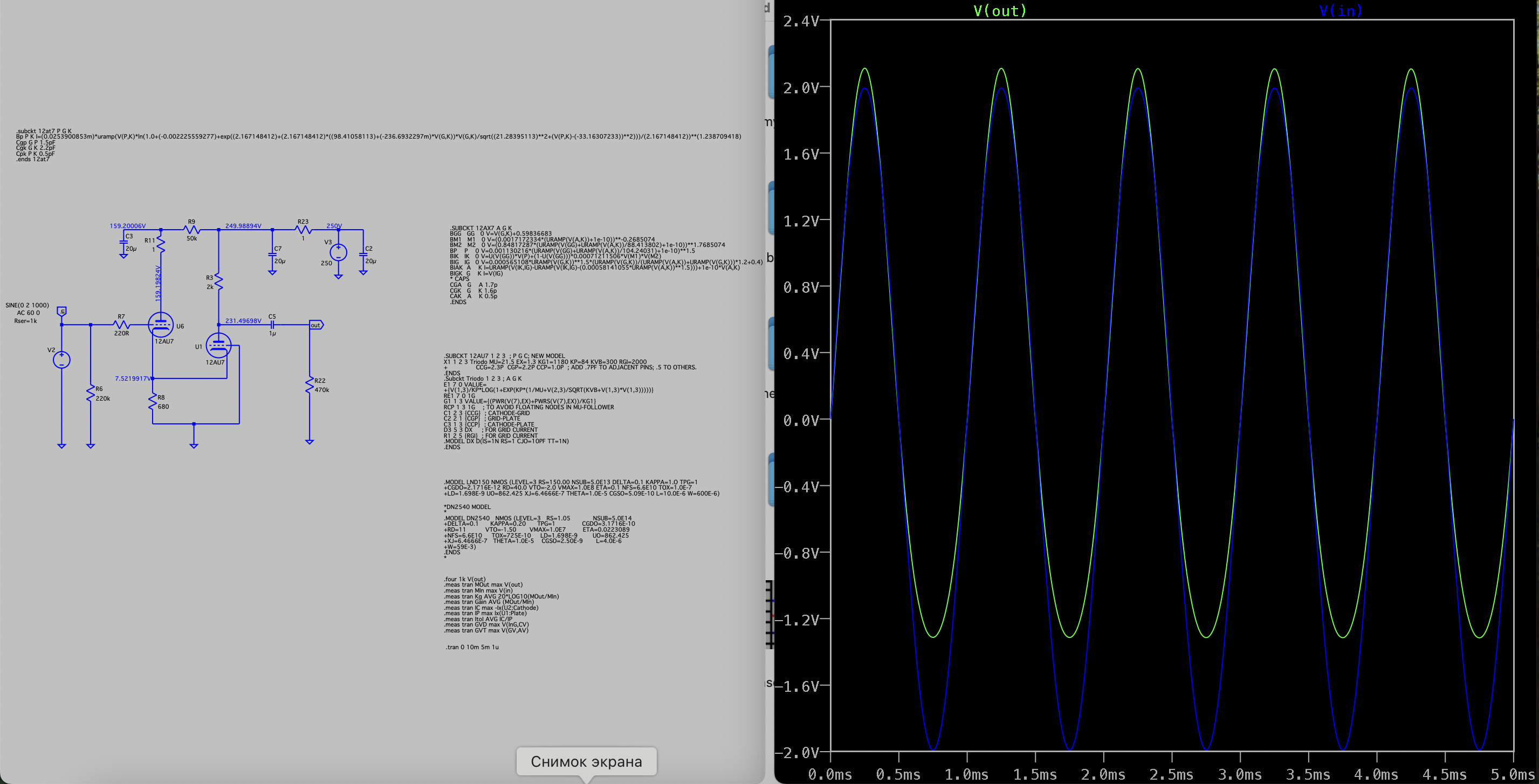Viewport: 1539px width, 784px height.
Task: Click the V(in) trace label
Action: (1340, 10)
